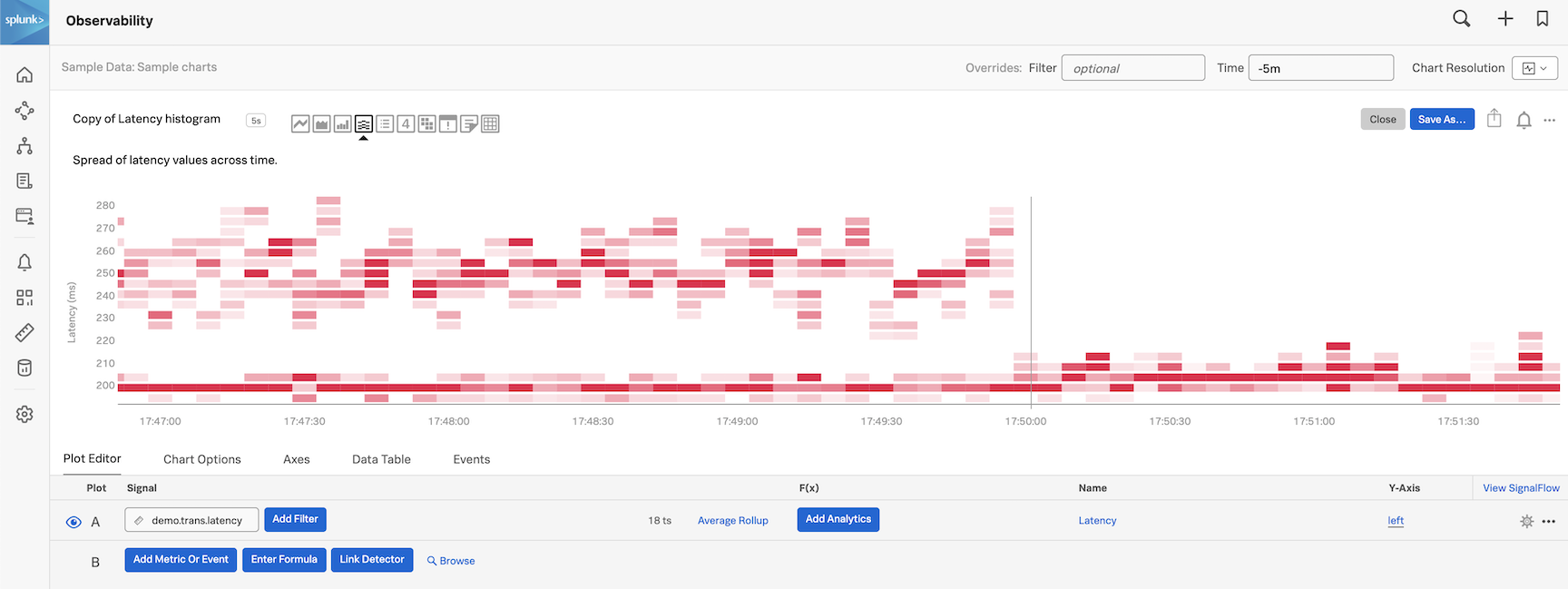Click the left Y-Axis link for plot A

click(1395, 521)
